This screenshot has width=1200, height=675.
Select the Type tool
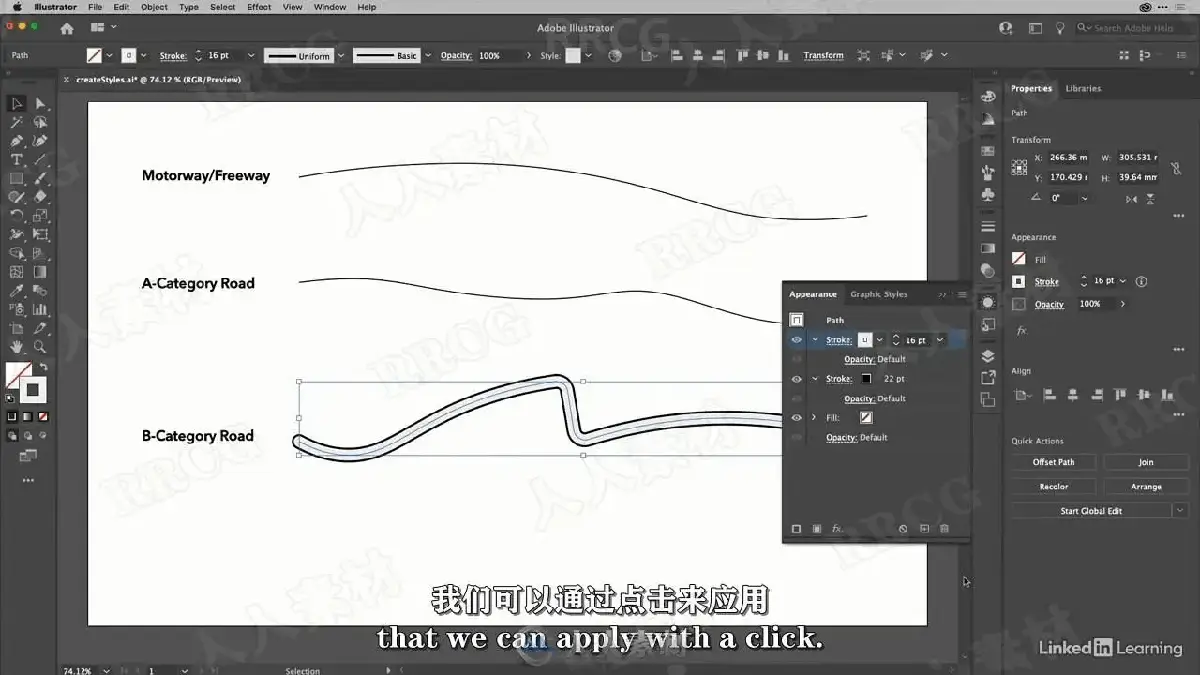coord(17,160)
